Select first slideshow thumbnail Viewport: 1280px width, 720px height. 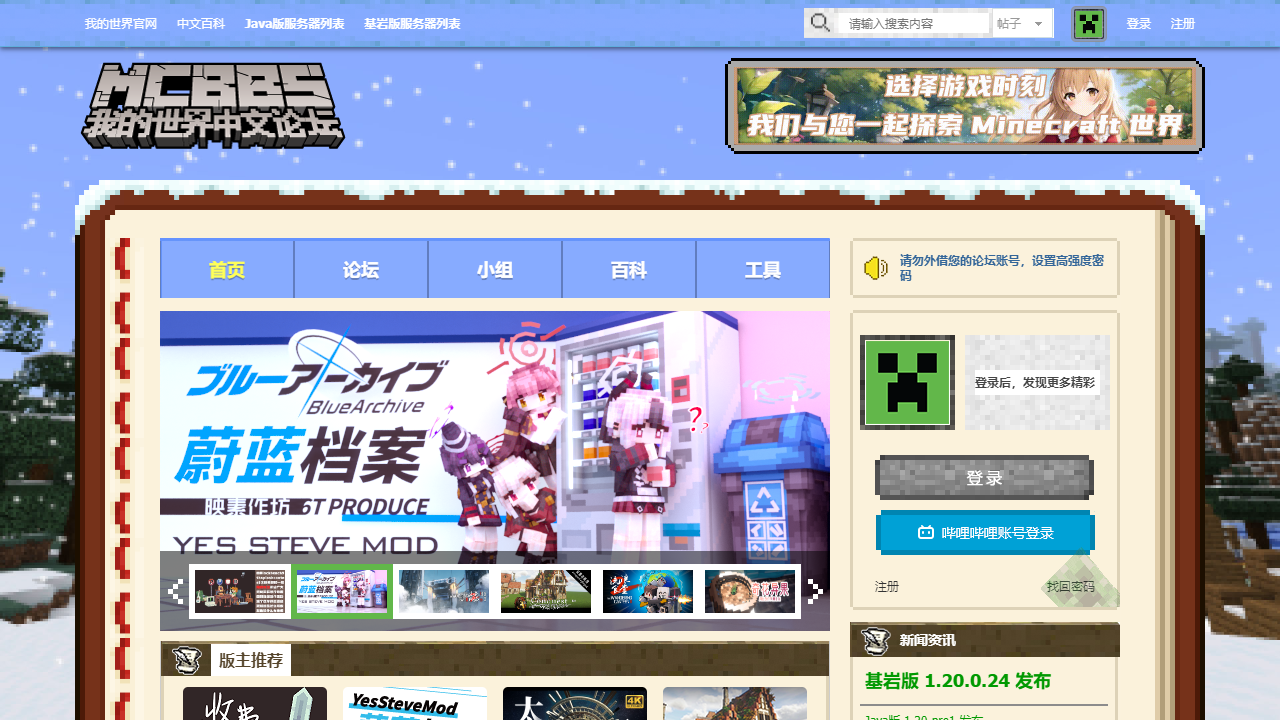point(240,592)
